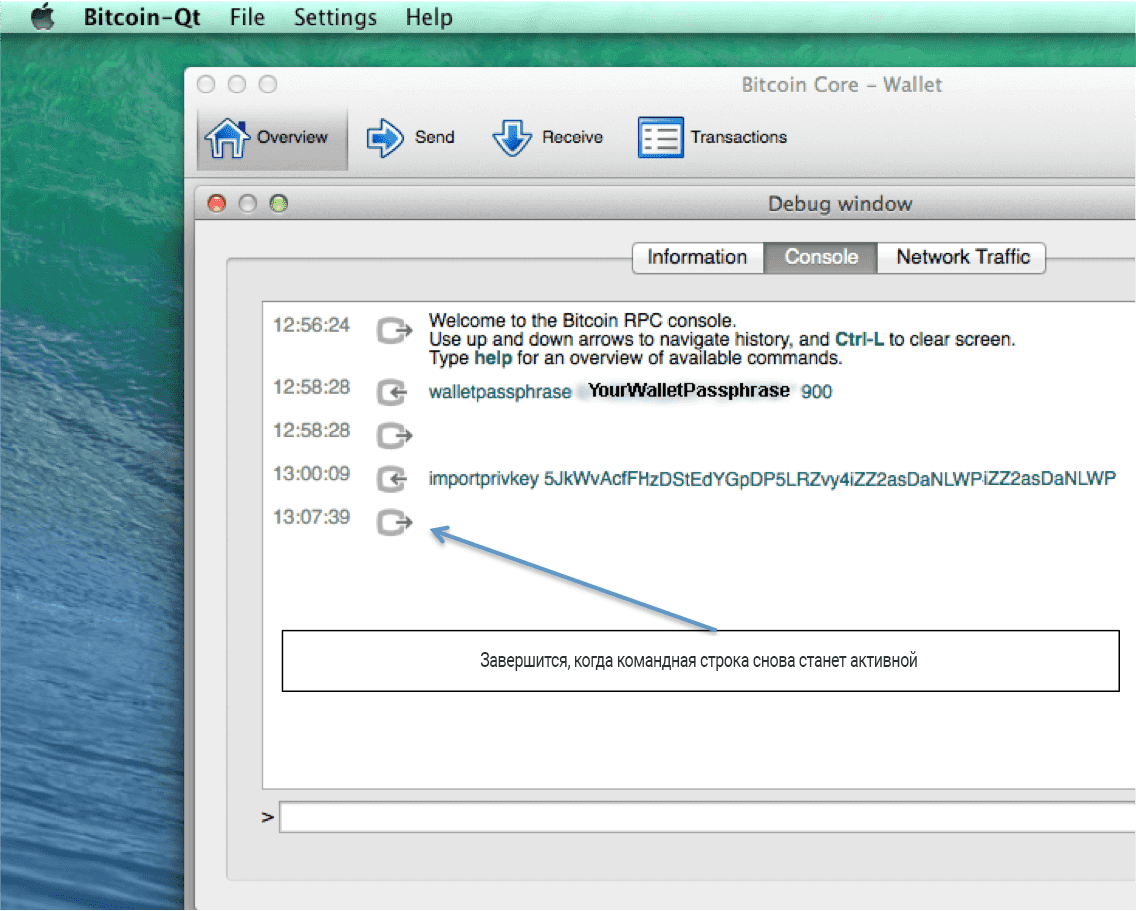Click the 'Bitcoin Core – Wallet' title text
This screenshot has width=1136, height=911.
842,85
